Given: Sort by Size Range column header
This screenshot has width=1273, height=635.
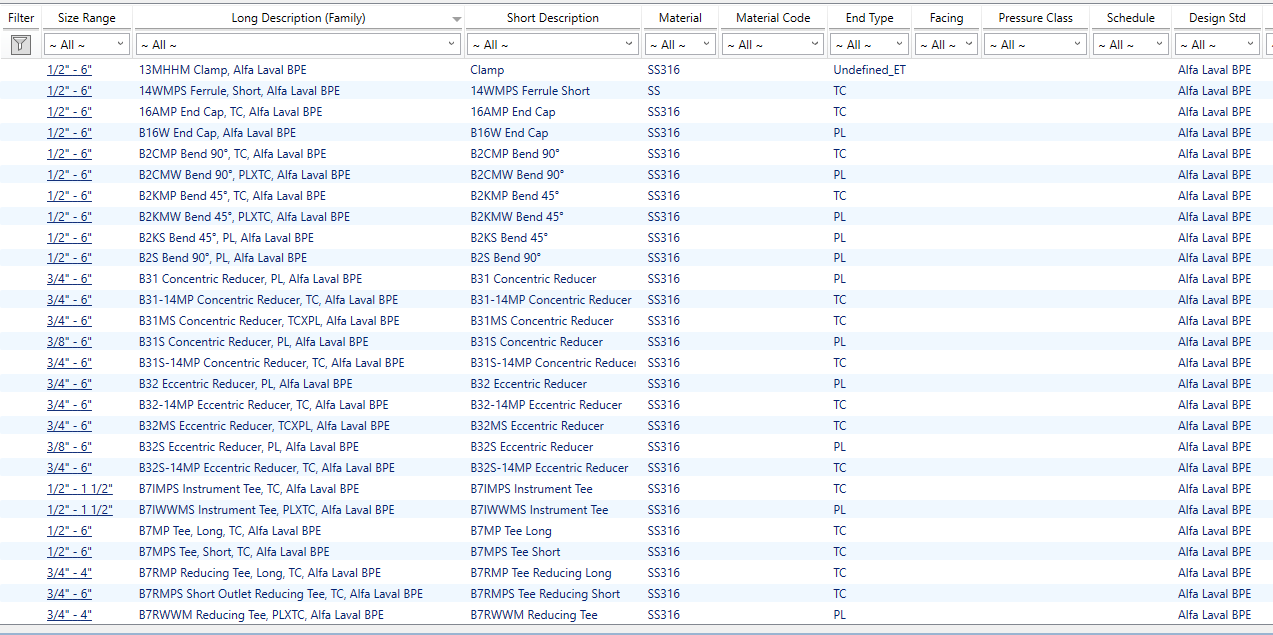Looking at the screenshot, I should (87, 18).
